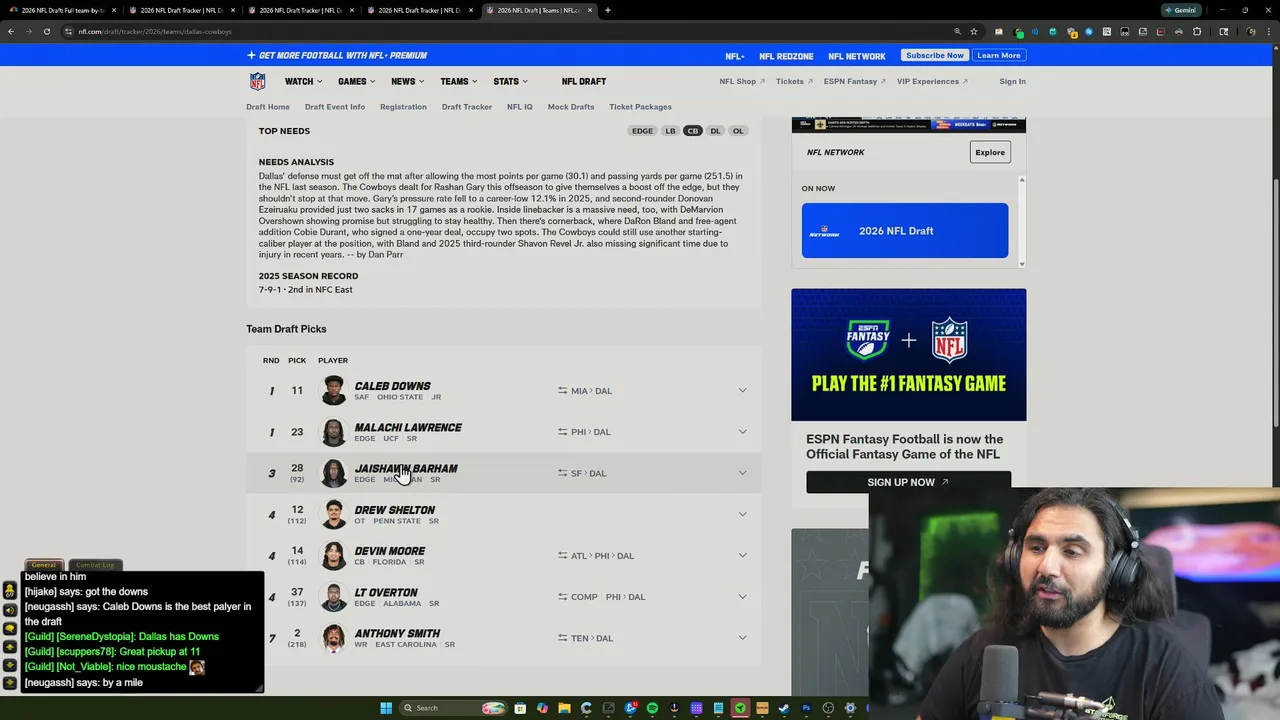Expand Devin Moore pick details

(742, 556)
